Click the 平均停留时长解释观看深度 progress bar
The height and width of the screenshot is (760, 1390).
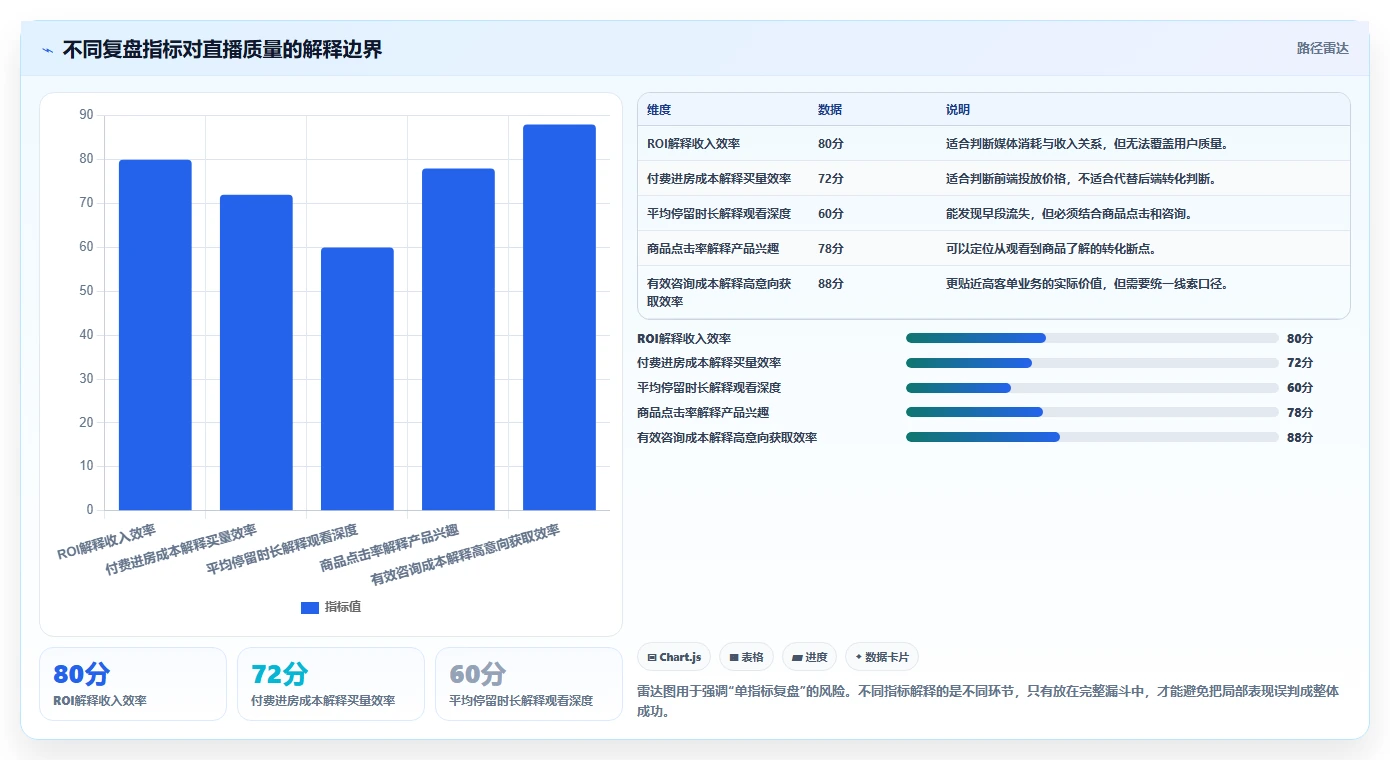coord(1092,388)
